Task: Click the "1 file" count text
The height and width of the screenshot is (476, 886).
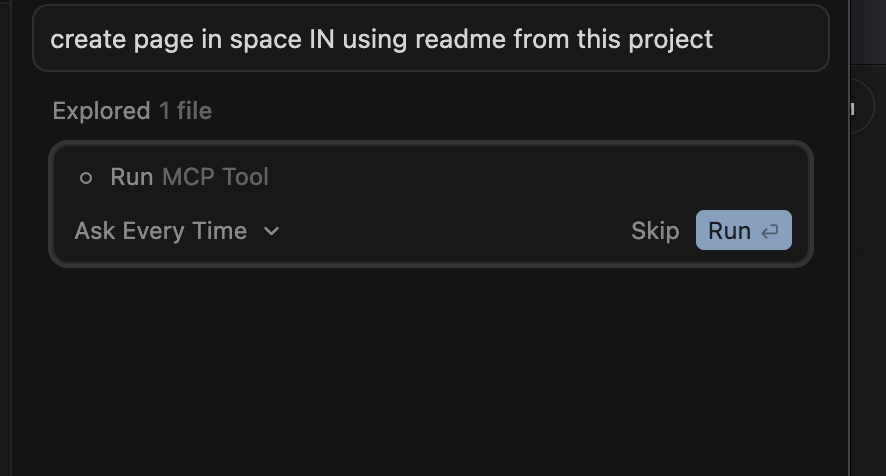Action: pos(185,111)
